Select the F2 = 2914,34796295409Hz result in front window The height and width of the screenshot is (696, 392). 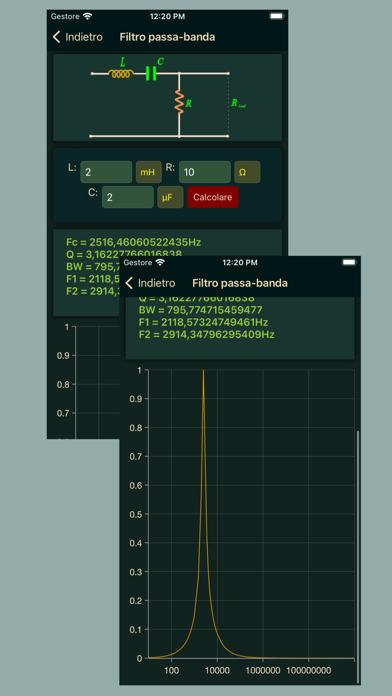[206, 334]
